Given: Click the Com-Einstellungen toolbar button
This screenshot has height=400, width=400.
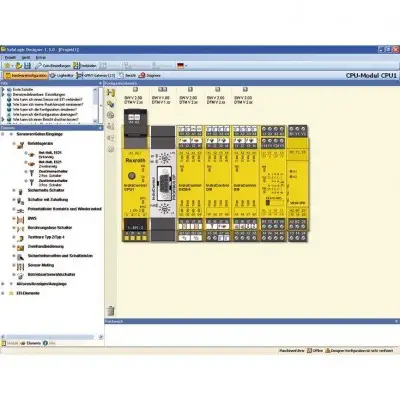Looking at the screenshot, I should pyautogui.click(x=53, y=66).
